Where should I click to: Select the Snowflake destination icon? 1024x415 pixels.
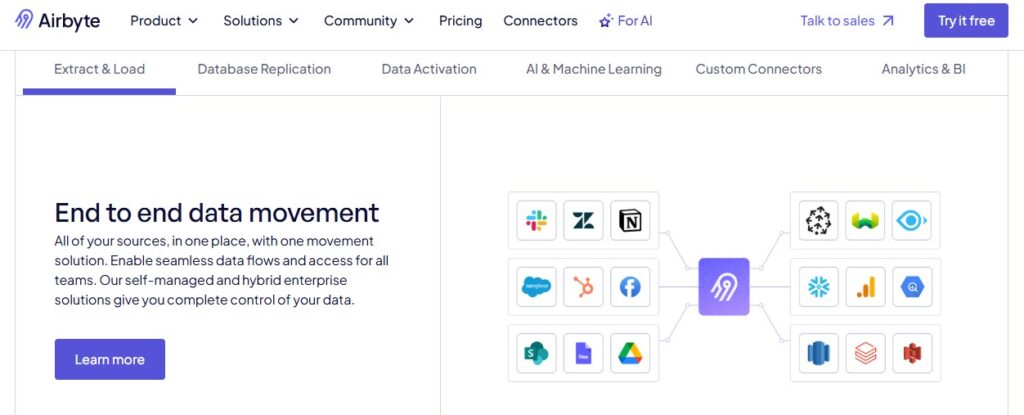819,287
